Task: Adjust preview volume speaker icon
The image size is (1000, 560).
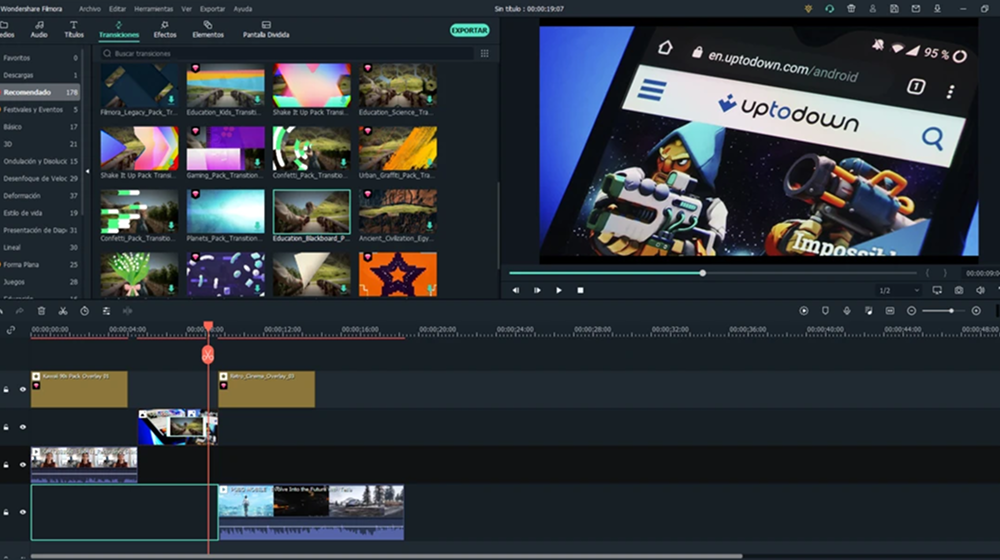Action: click(x=980, y=290)
